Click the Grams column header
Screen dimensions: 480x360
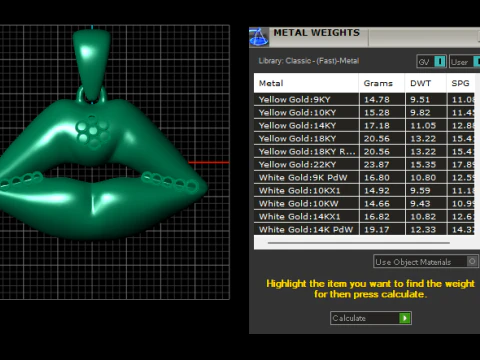click(382, 83)
